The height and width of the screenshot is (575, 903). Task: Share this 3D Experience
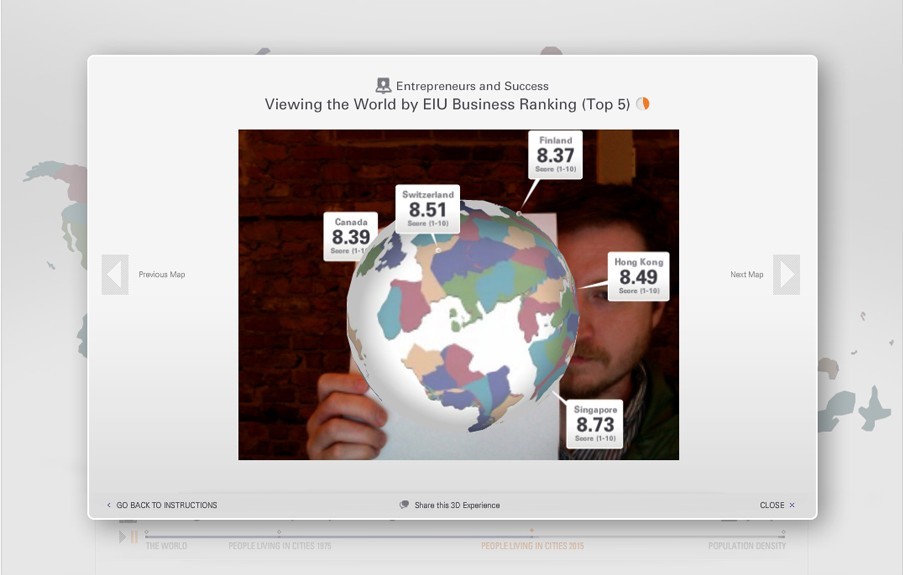(456, 505)
